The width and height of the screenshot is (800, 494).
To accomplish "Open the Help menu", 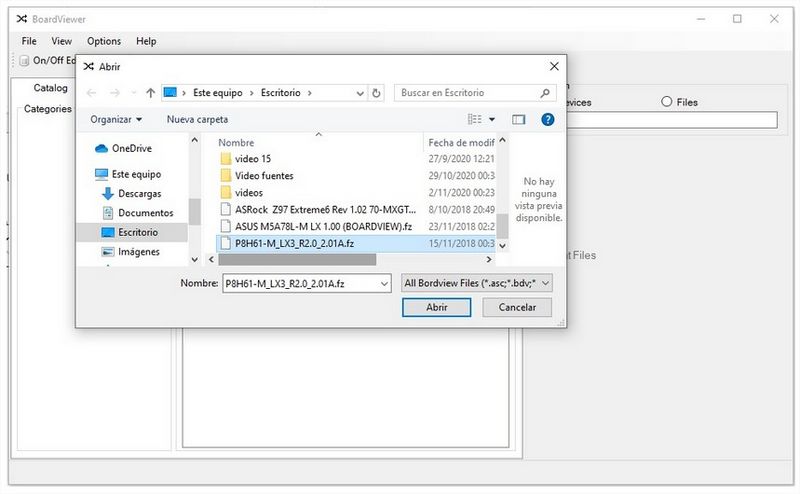I will pyautogui.click(x=146, y=41).
